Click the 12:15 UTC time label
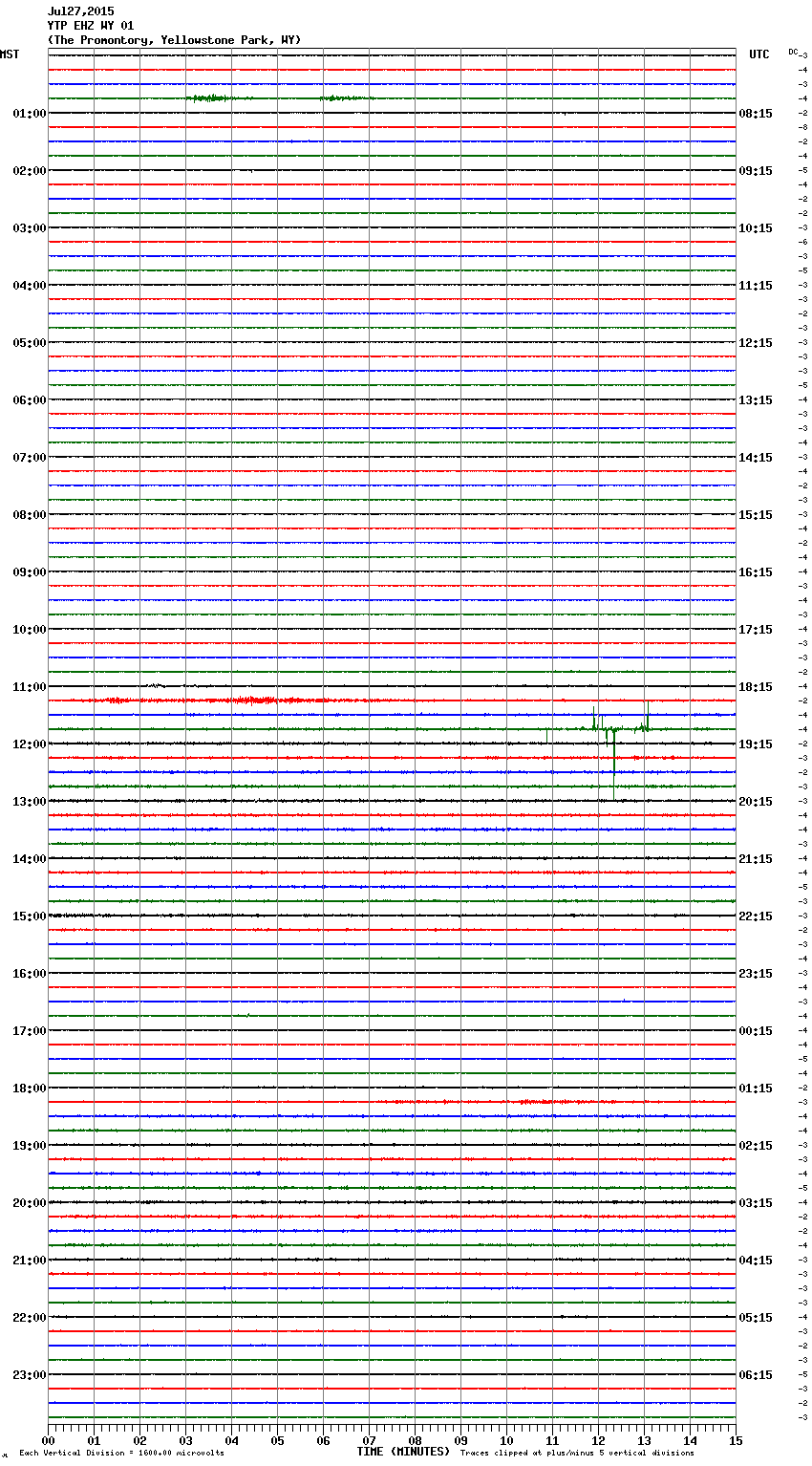 pos(756,343)
